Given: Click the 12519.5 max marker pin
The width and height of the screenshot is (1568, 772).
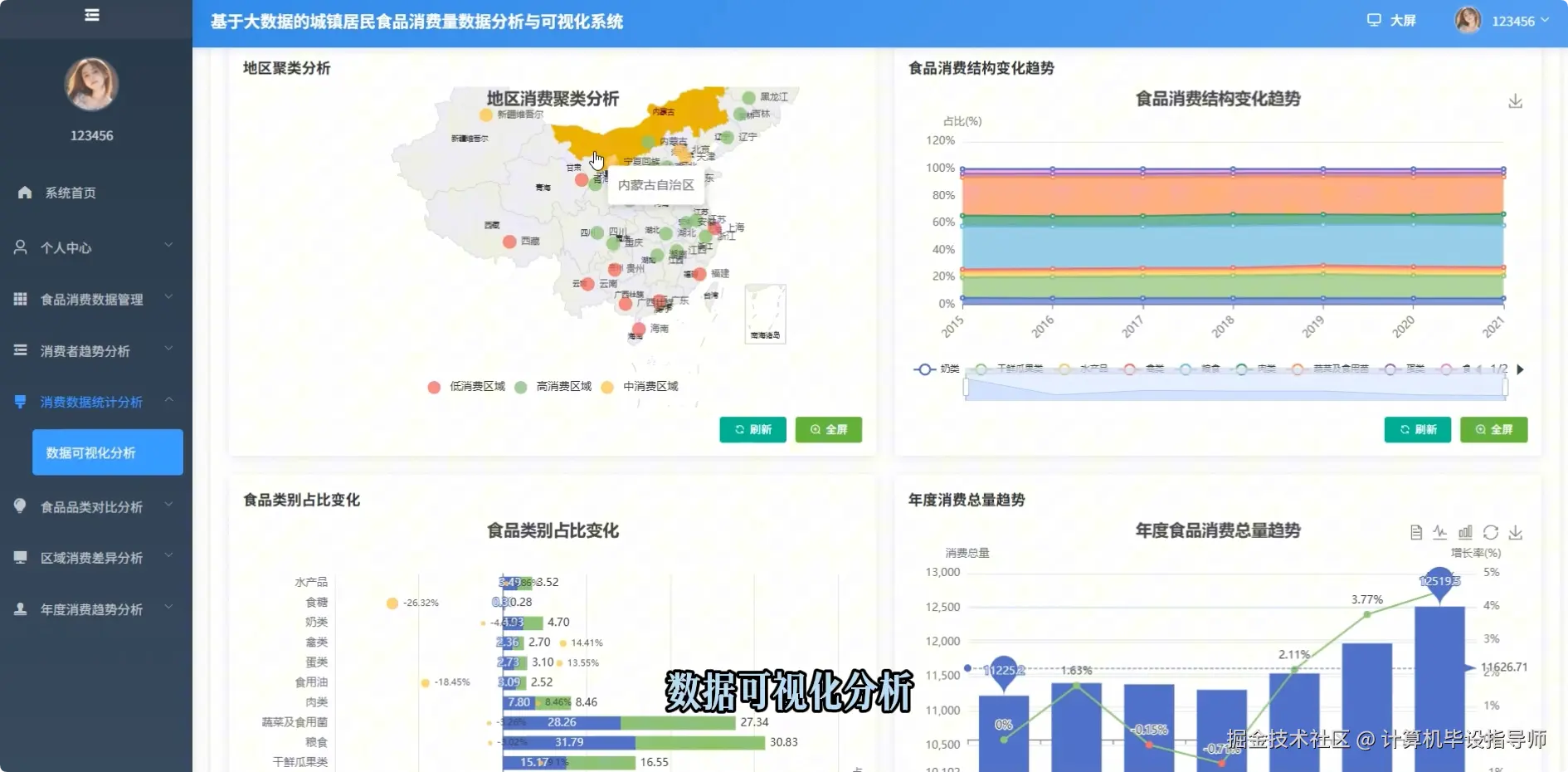Looking at the screenshot, I should [x=1439, y=583].
